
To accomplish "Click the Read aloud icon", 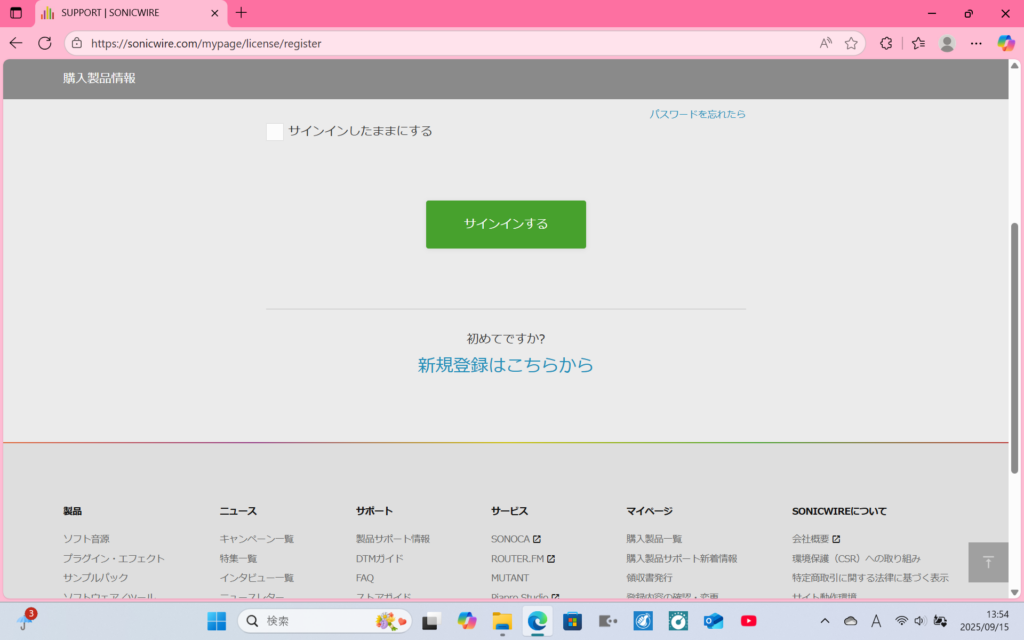I will click(826, 43).
